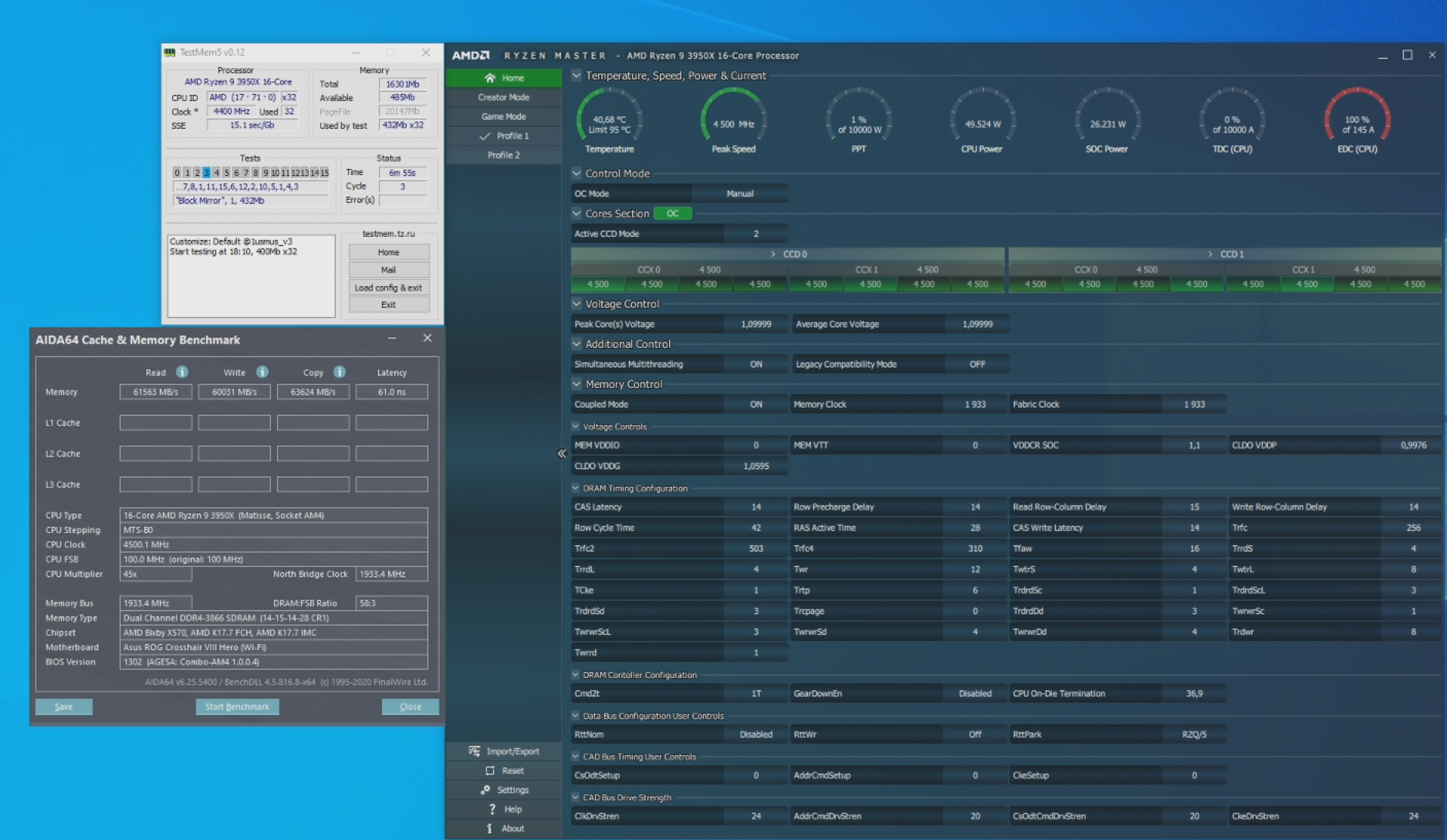Viewport: 1447px width, 840px height.
Task: Click Exit button in TestMem5
Action: 388,305
